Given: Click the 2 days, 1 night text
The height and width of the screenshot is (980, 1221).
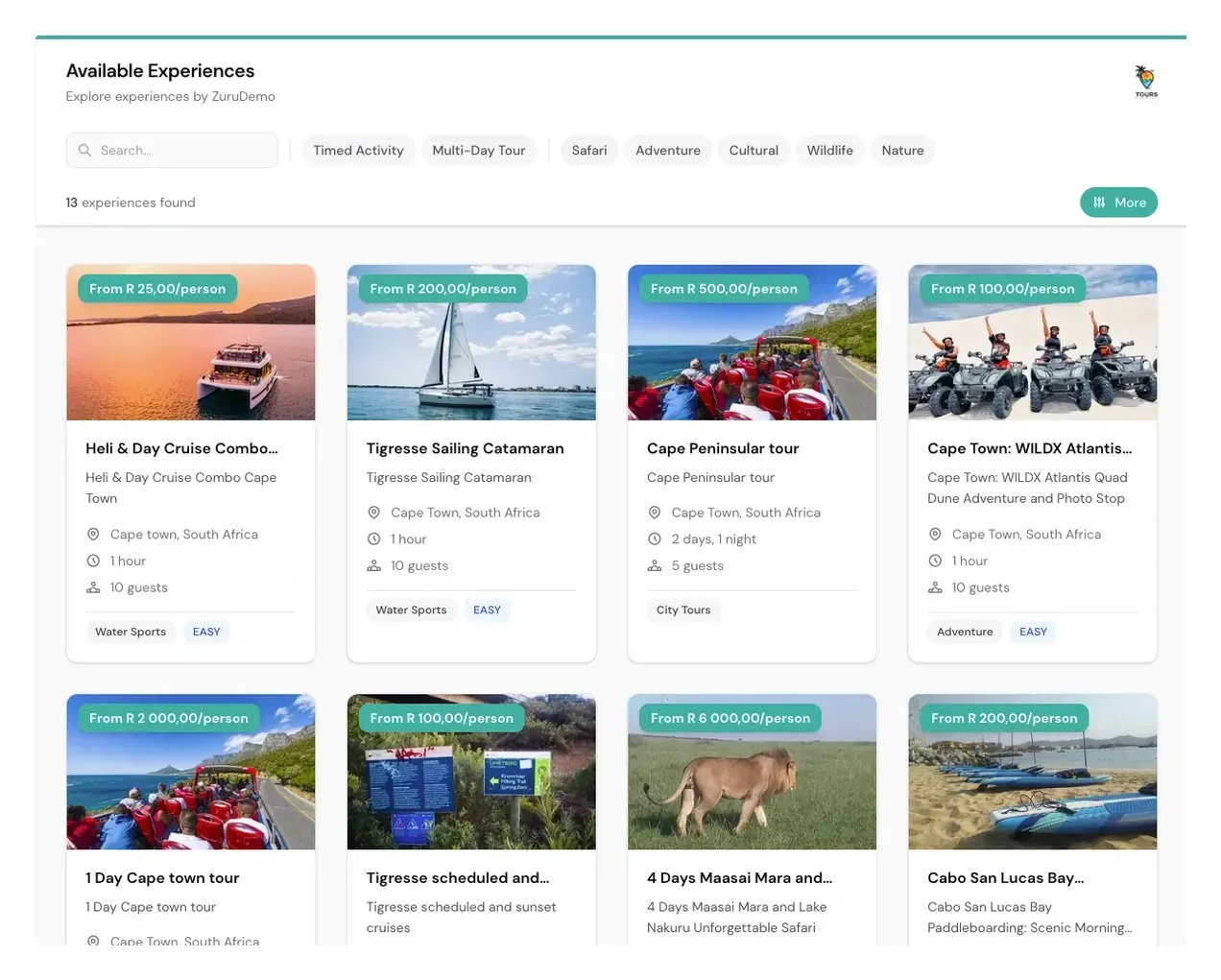Looking at the screenshot, I should [714, 539].
